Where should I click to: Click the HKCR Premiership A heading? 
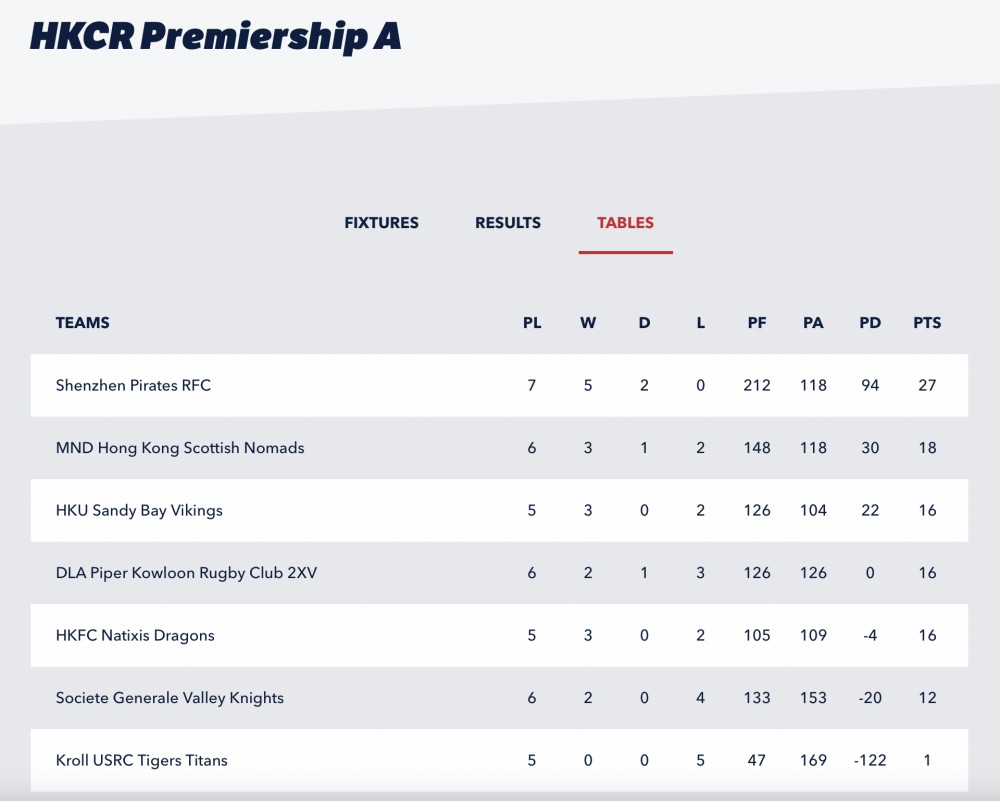pyautogui.click(x=216, y=36)
